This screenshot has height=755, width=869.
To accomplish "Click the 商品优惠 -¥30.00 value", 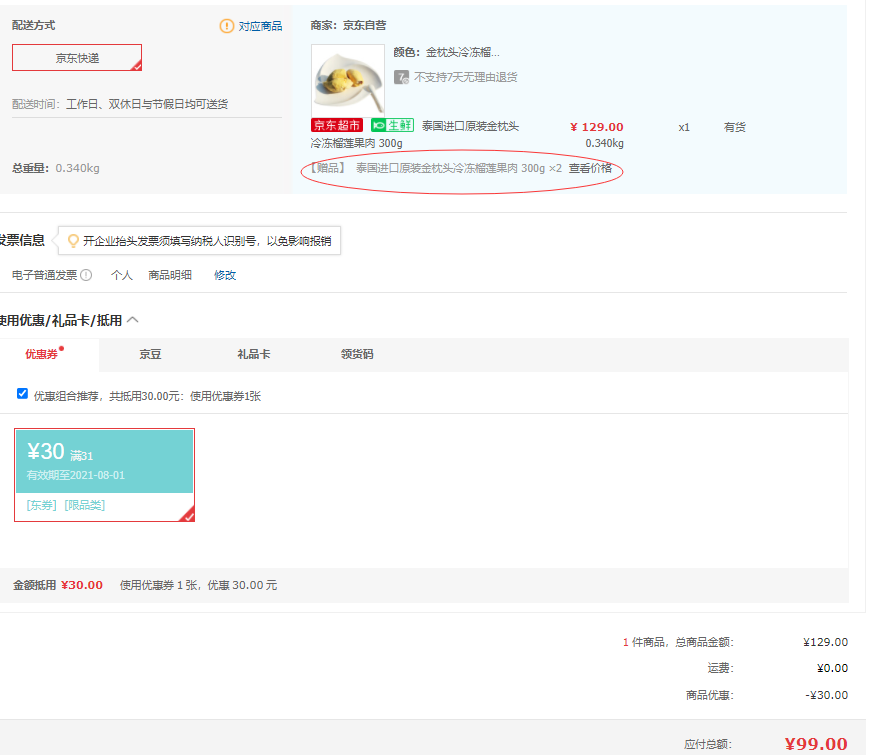I will click(826, 695).
